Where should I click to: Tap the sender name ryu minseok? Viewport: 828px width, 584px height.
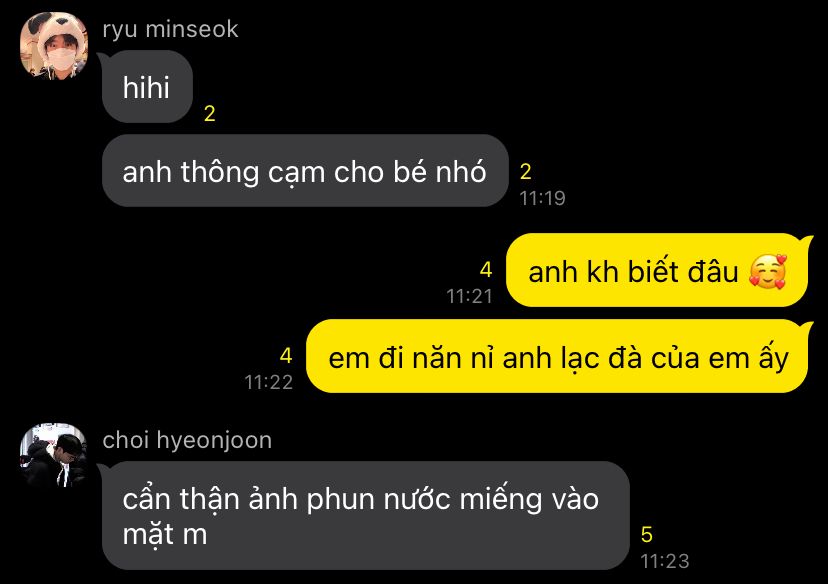pyautogui.click(x=171, y=29)
